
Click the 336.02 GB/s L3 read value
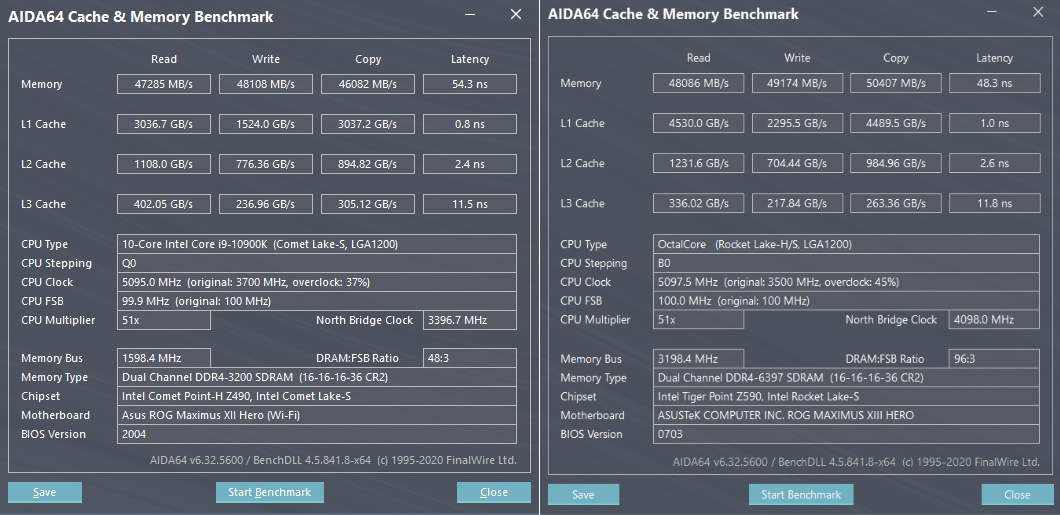pos(698,203)
